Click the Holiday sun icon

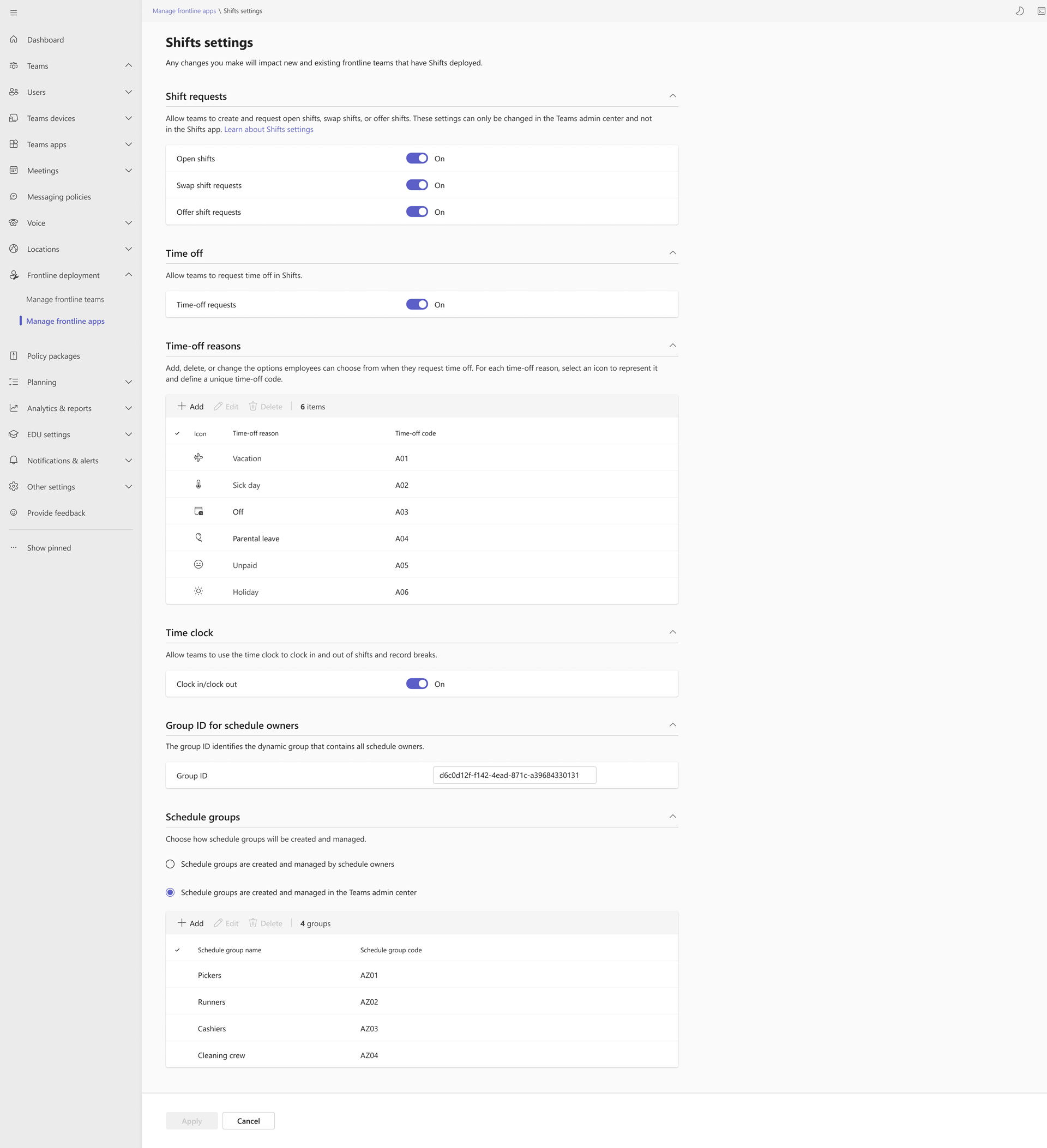198,591
